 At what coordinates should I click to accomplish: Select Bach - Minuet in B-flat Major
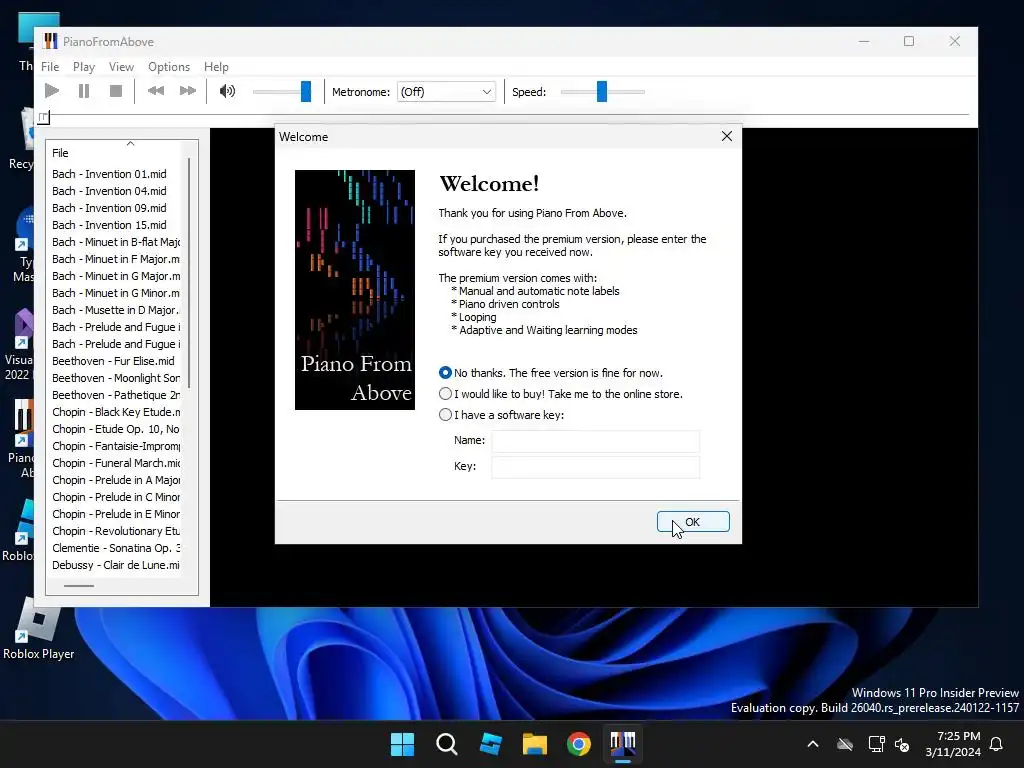(116, 242)
